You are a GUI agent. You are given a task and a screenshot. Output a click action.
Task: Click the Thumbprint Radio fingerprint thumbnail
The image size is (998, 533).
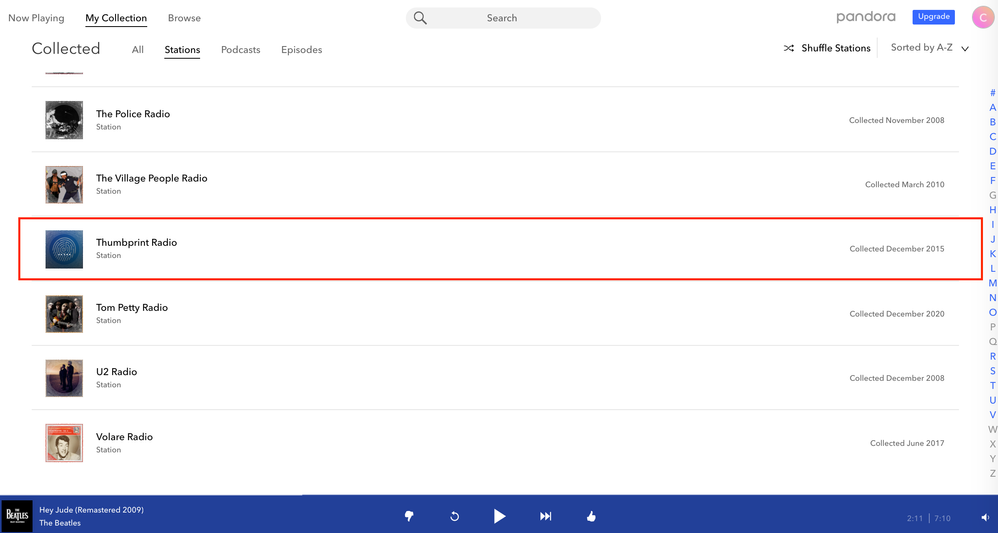[x=64, y=249]
